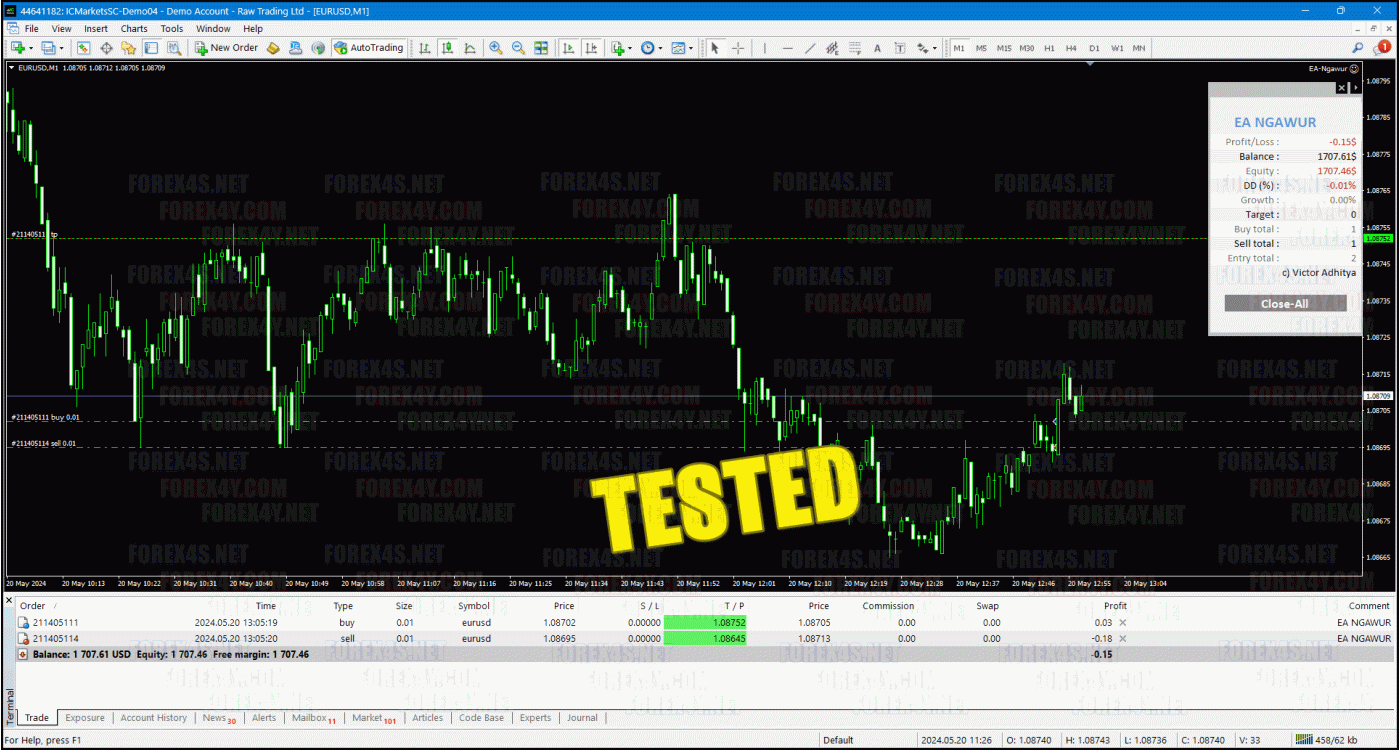
Task: Open the search magnifier in toolbar
Action: pyautogui.click(x=1358, y=48)
